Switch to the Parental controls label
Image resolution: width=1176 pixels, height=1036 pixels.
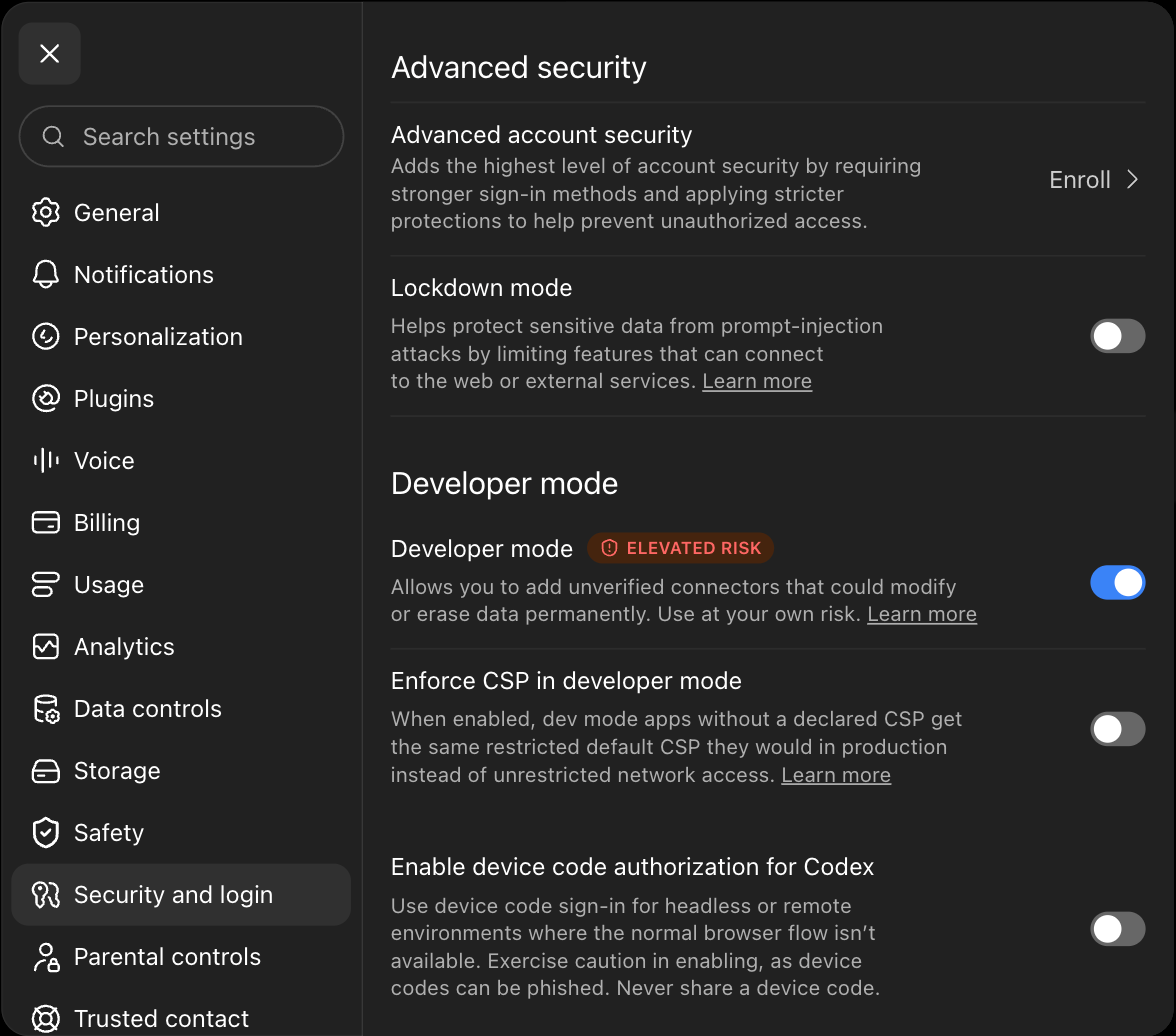(167, 956)
